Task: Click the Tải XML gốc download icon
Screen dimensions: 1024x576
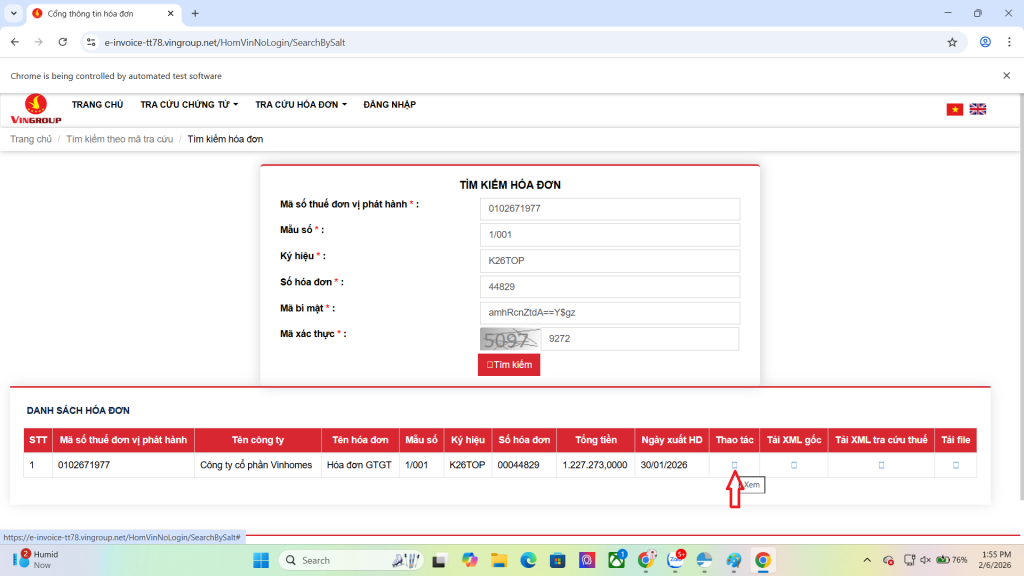Action: coord(794,465)
